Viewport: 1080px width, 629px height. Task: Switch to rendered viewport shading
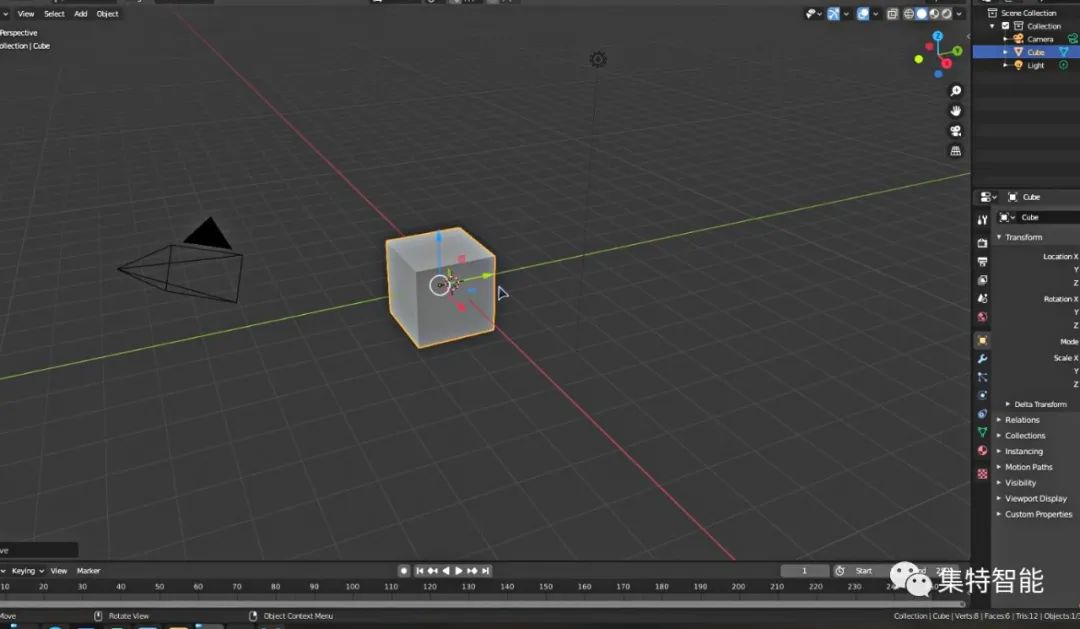click(x=947, y=14)
